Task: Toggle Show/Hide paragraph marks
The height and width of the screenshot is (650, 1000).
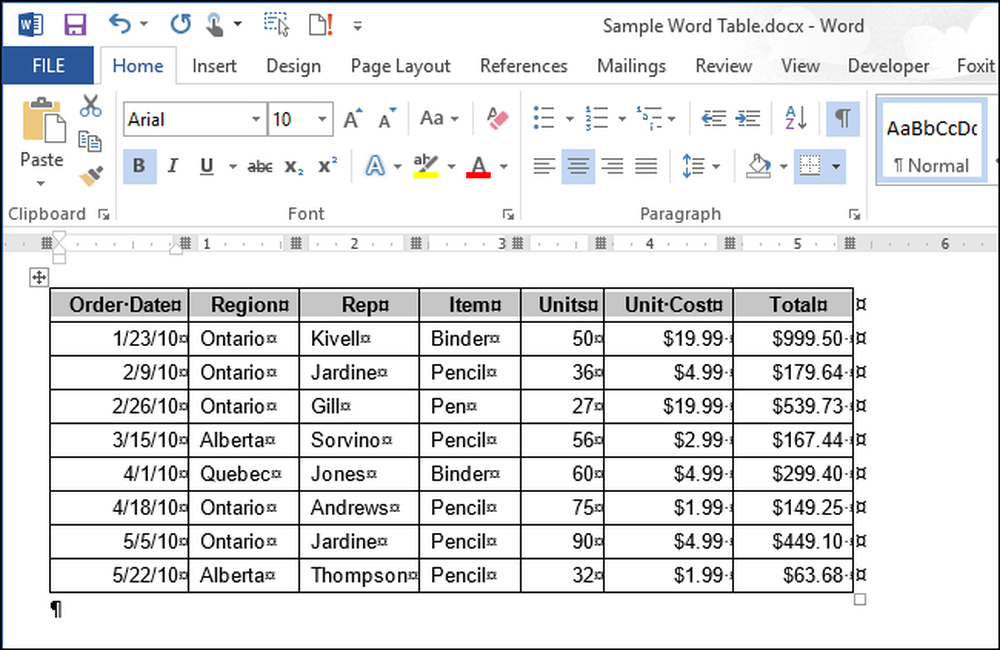Action: (x=842, y=119)
